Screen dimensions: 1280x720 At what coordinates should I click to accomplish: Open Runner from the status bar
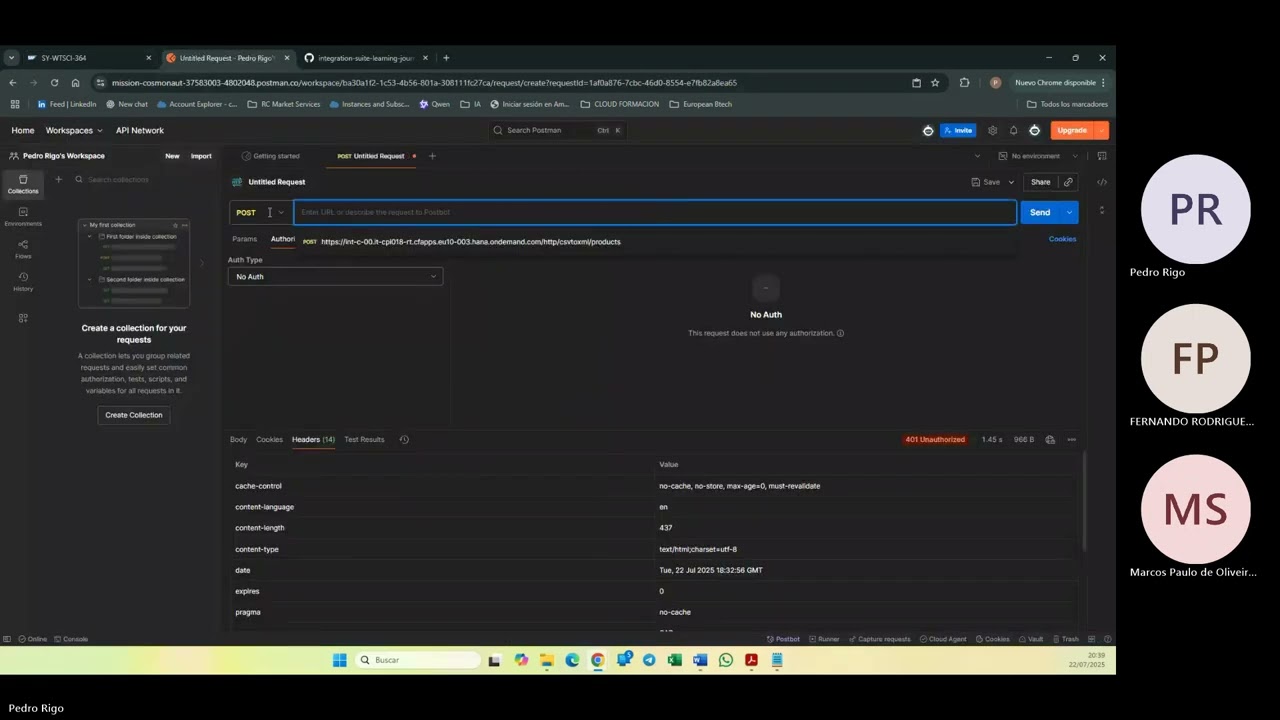pyautogui.click(x=824, y=639)
